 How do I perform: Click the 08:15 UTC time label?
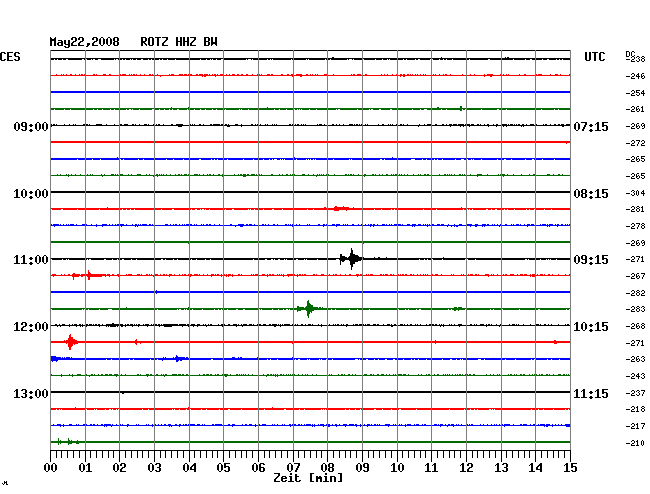click(x=591, y=194)
